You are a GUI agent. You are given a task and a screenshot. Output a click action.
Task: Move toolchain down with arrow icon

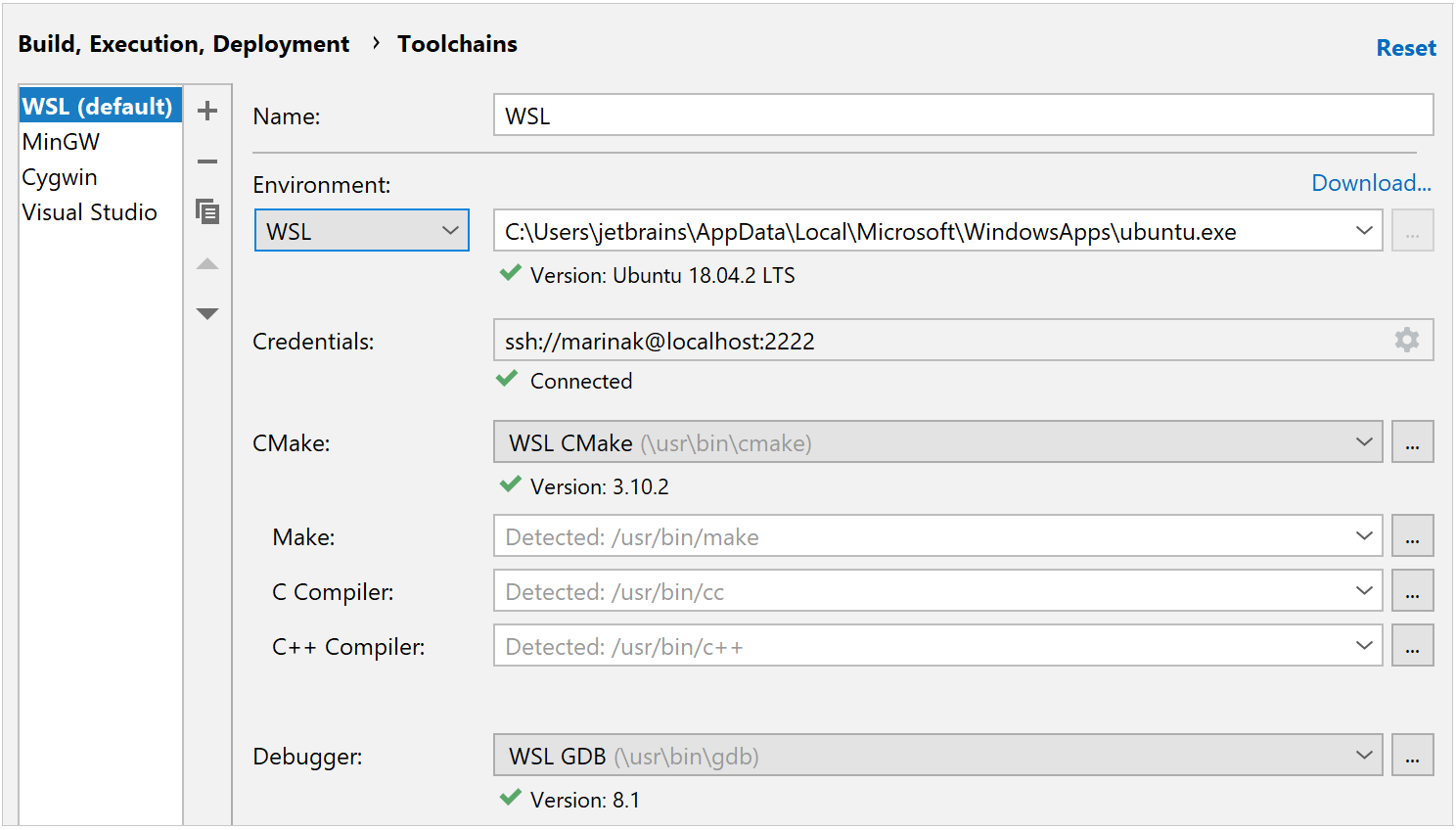[207, 314]
